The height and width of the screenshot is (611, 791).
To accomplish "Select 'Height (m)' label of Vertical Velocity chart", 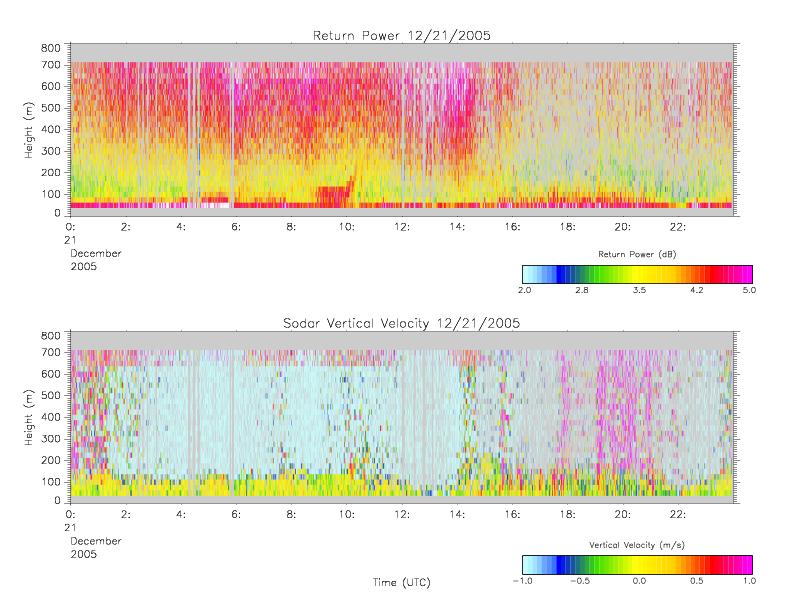I will [29, 417].
